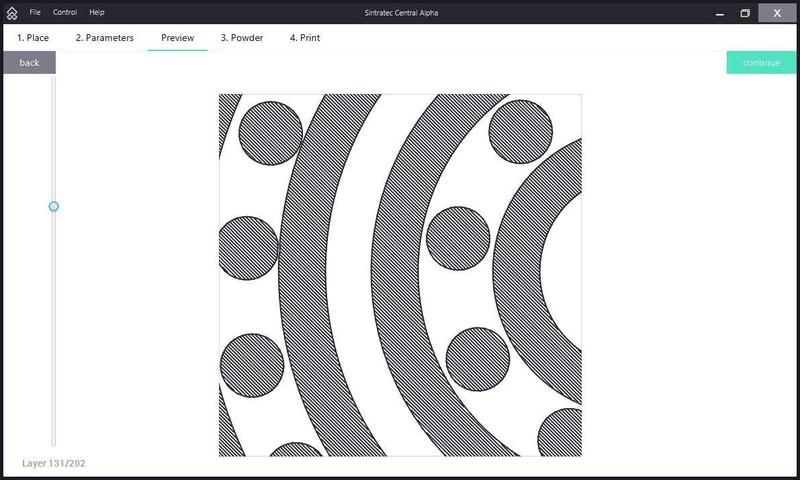This screenshot has width=800, height=480.
Task: Close the Sintratec Central Alpha window
Action: (777, 12)
